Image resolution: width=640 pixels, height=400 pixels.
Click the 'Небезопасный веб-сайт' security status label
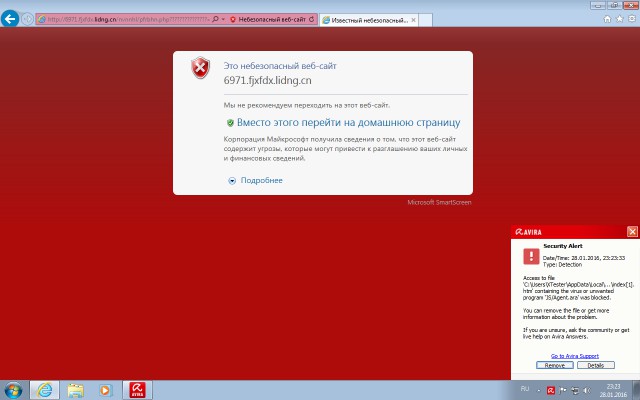coord(272,19)
